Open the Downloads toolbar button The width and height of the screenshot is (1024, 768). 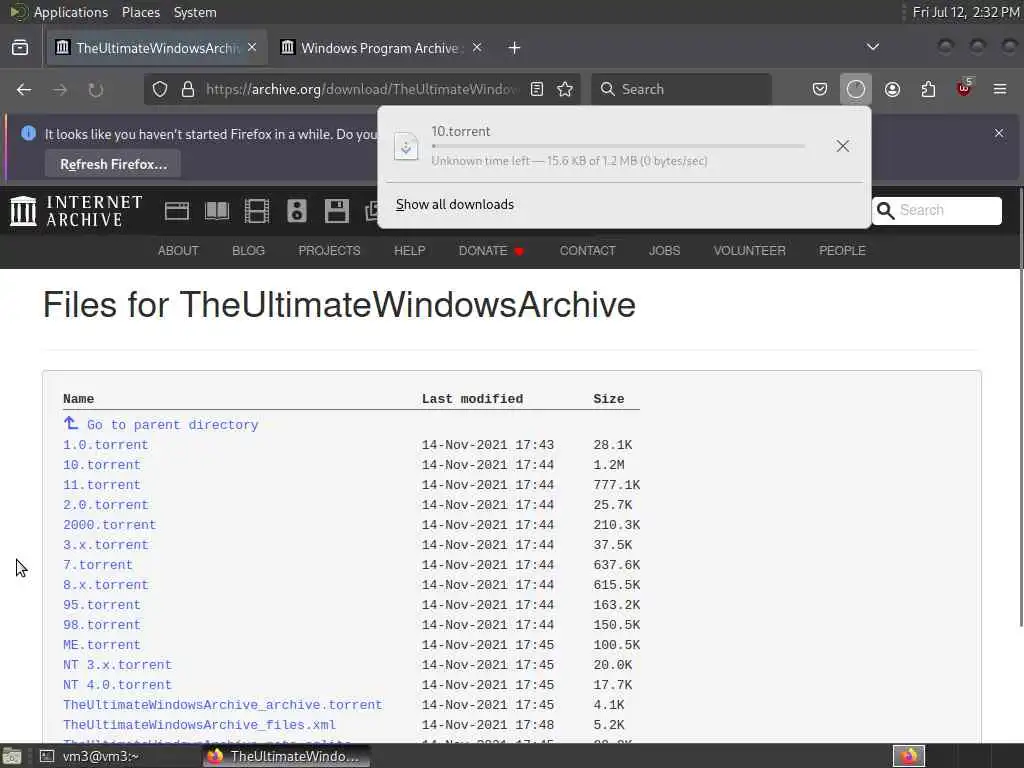pos(856,89)
